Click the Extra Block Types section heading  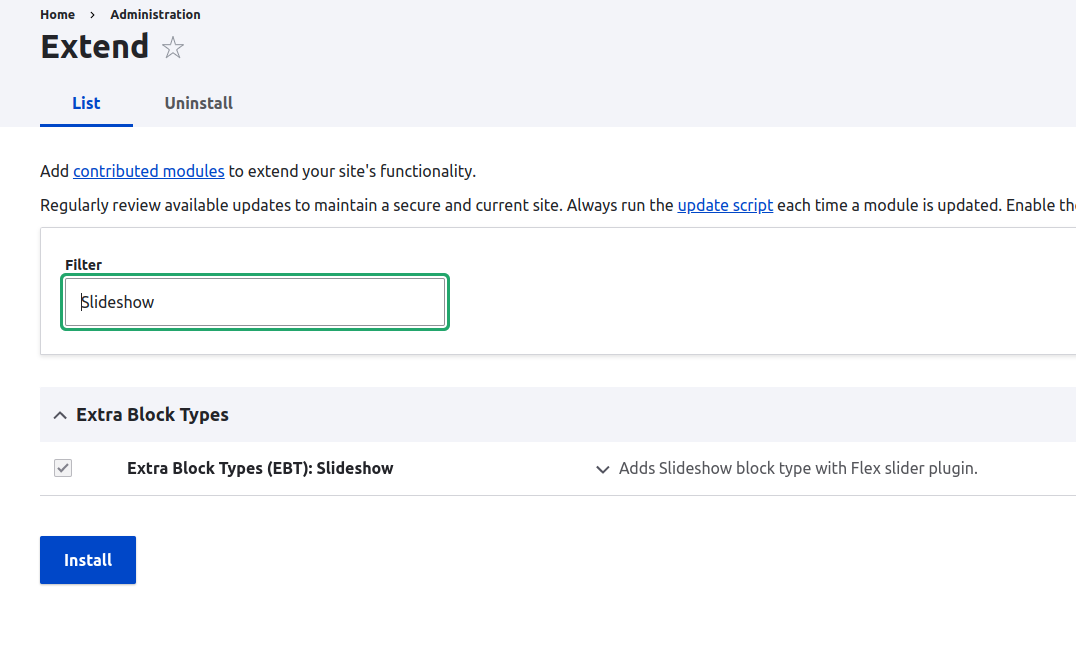(x=152, y=415)
